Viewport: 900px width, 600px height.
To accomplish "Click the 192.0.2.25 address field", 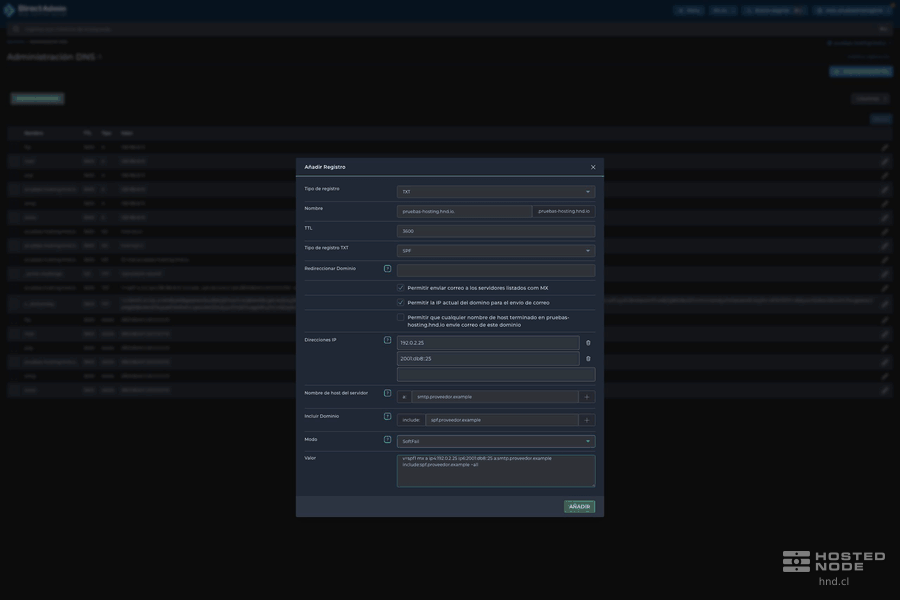I will (488, 343).
